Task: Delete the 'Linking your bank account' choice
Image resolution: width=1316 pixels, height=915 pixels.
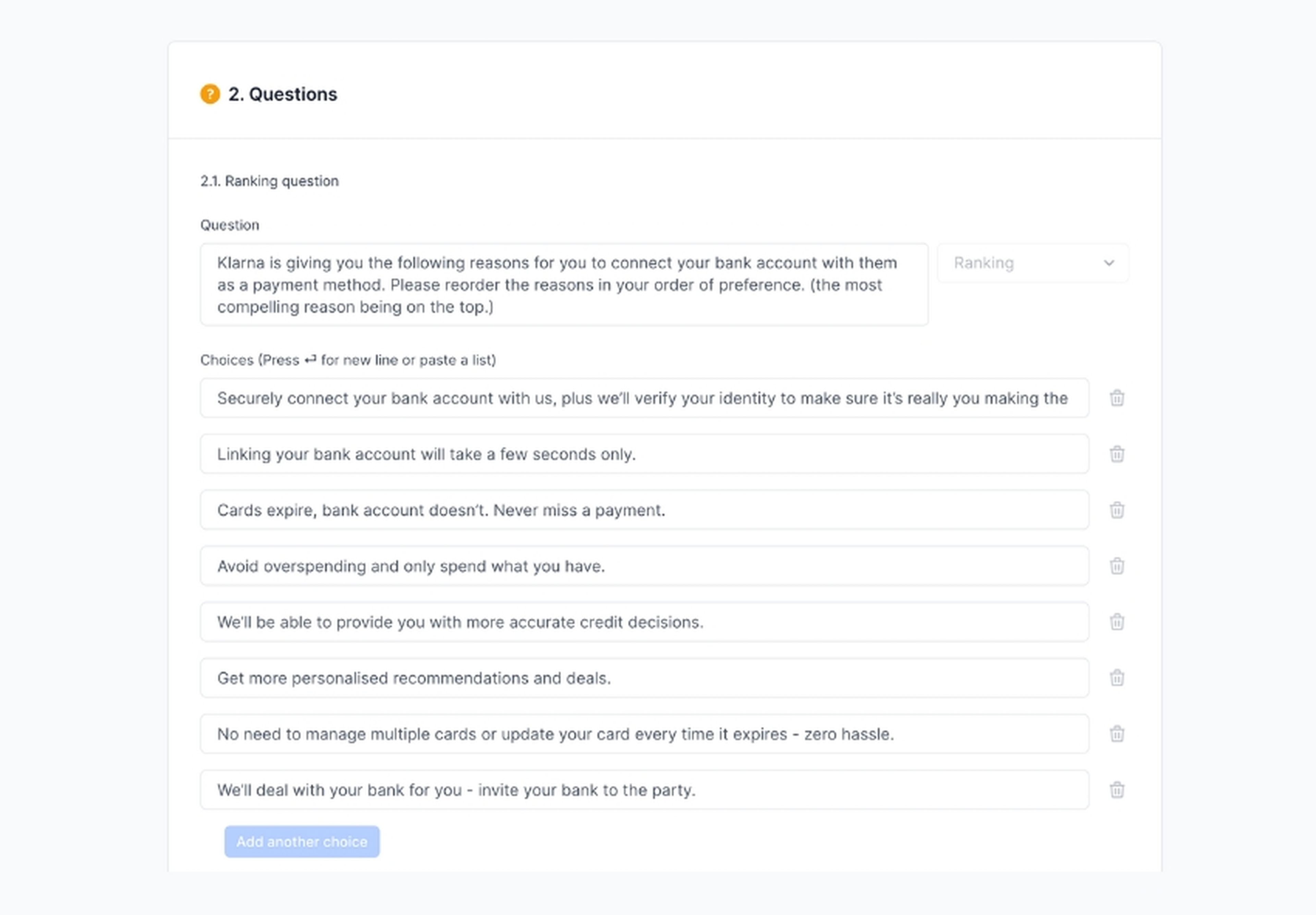Action: pyautogui.click(x=1117, y=454)
